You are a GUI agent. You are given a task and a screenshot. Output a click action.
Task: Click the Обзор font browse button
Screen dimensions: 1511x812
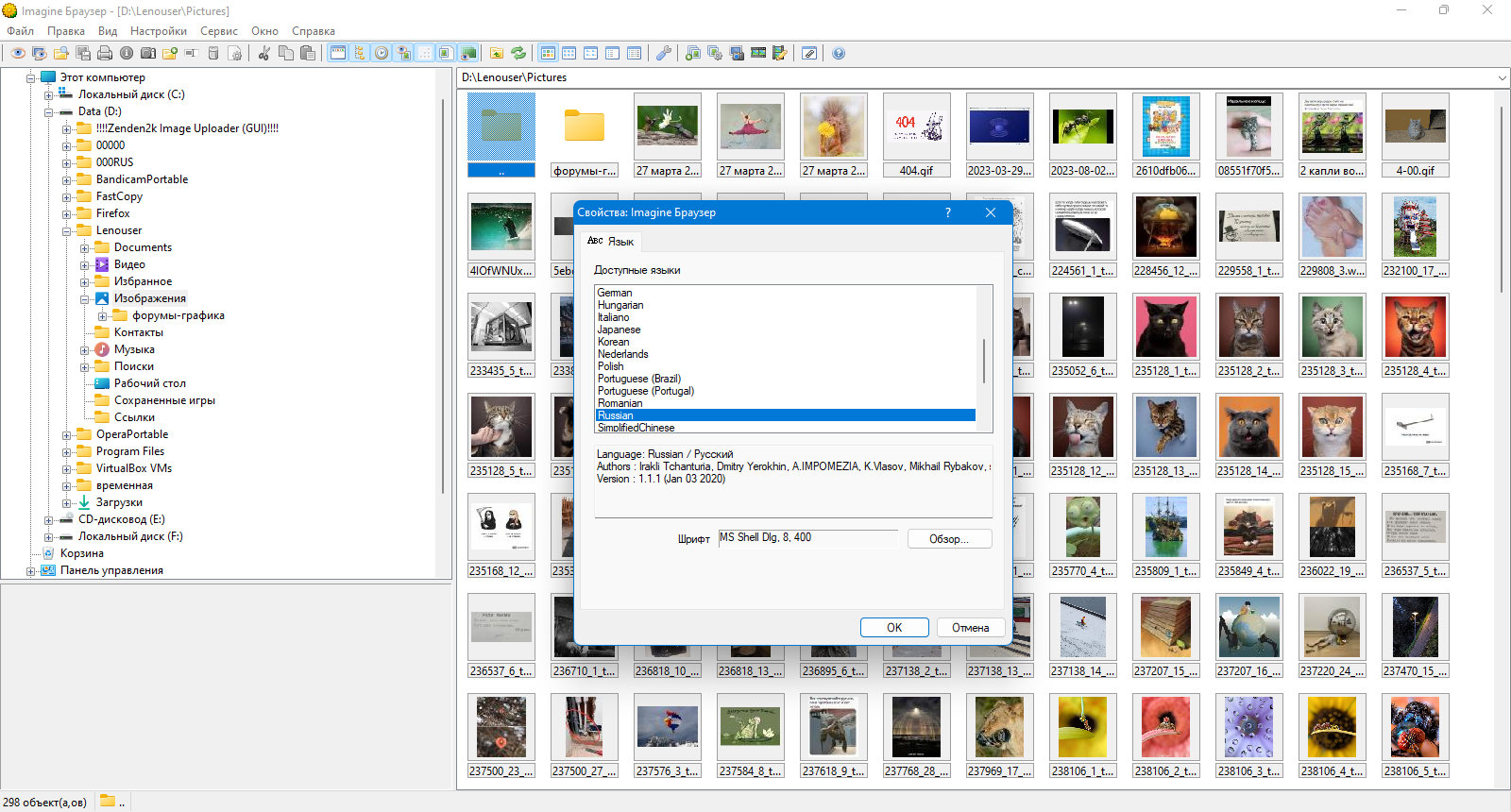coord(949,539)
